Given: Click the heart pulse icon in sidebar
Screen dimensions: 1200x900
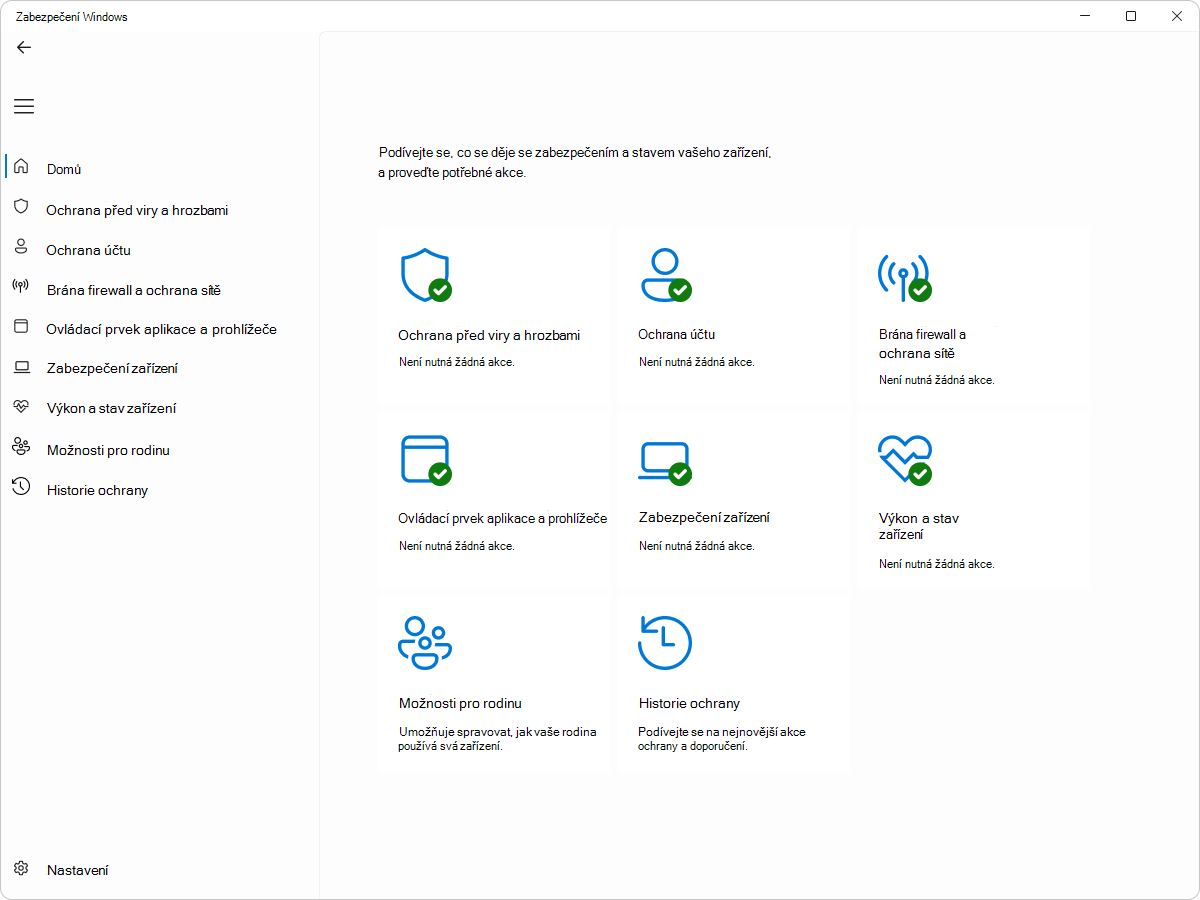Looking at the screenshot, I should click(x=21, y=407).
